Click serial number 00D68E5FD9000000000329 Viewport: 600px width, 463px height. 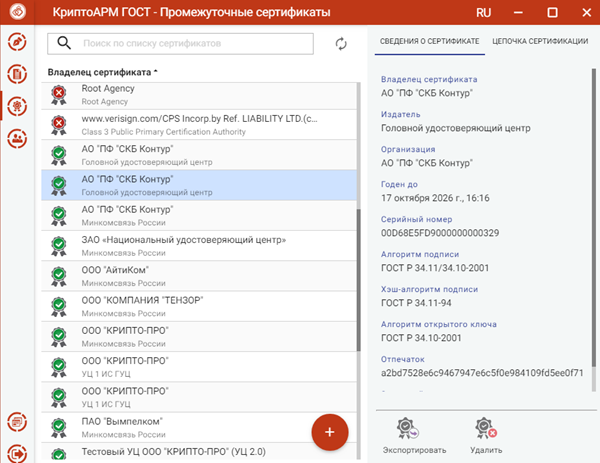[440, 233]
